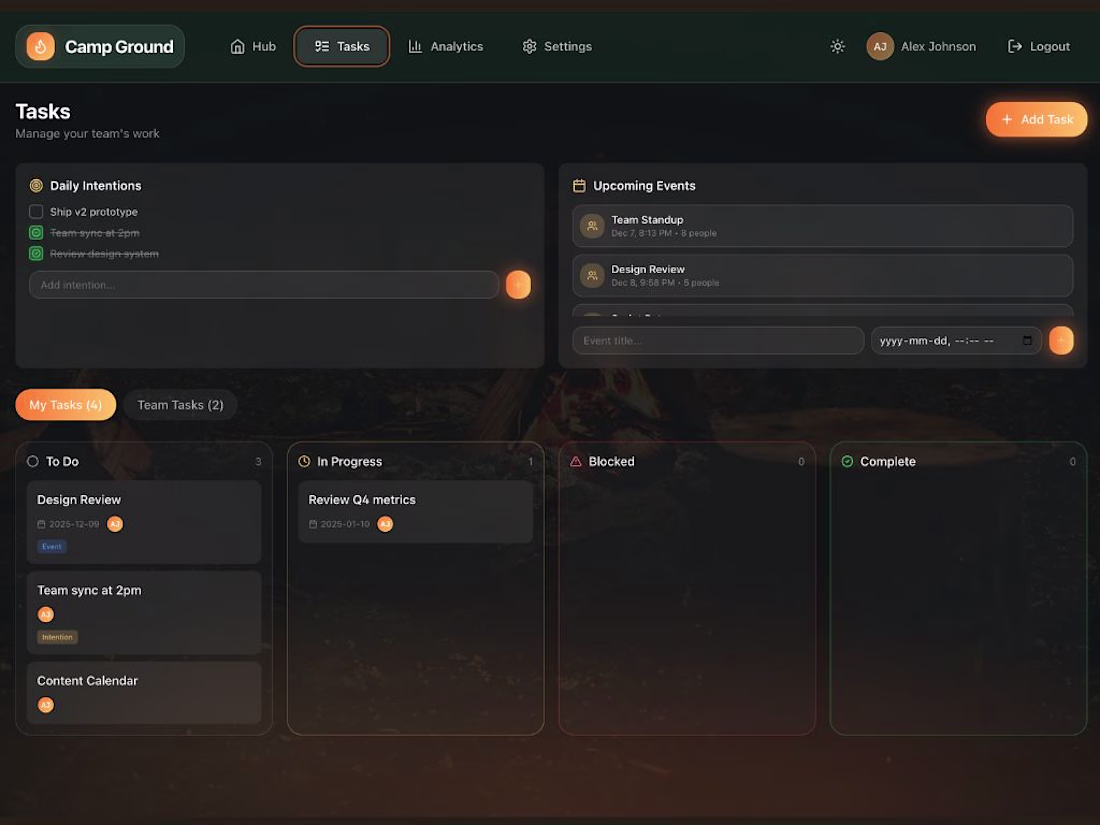
Task: Click the event date and time field
Action: (955, 341)
